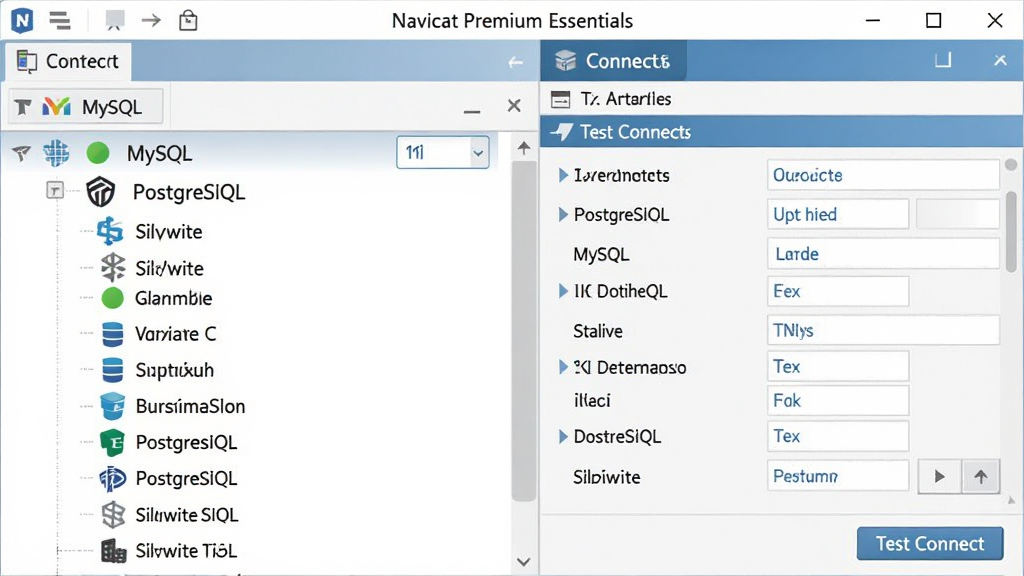This screenshot has height=576, width=1024.
Task: Click the forward arrow icon in title bar
Action: pos(151,21)
